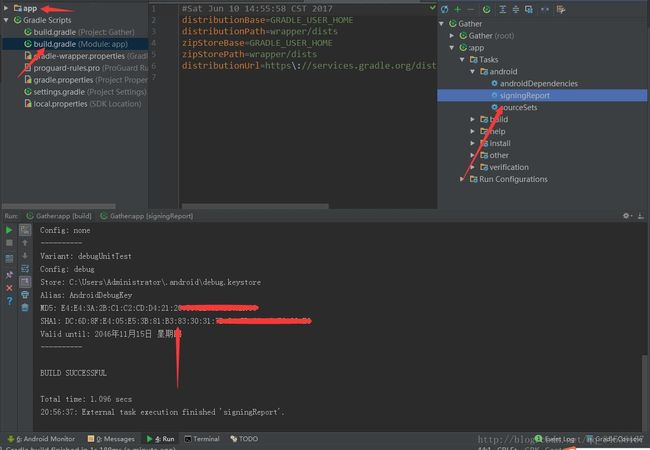
Task: Toggle soft-wrap in the Run console
Action: (x=25, y=269)
